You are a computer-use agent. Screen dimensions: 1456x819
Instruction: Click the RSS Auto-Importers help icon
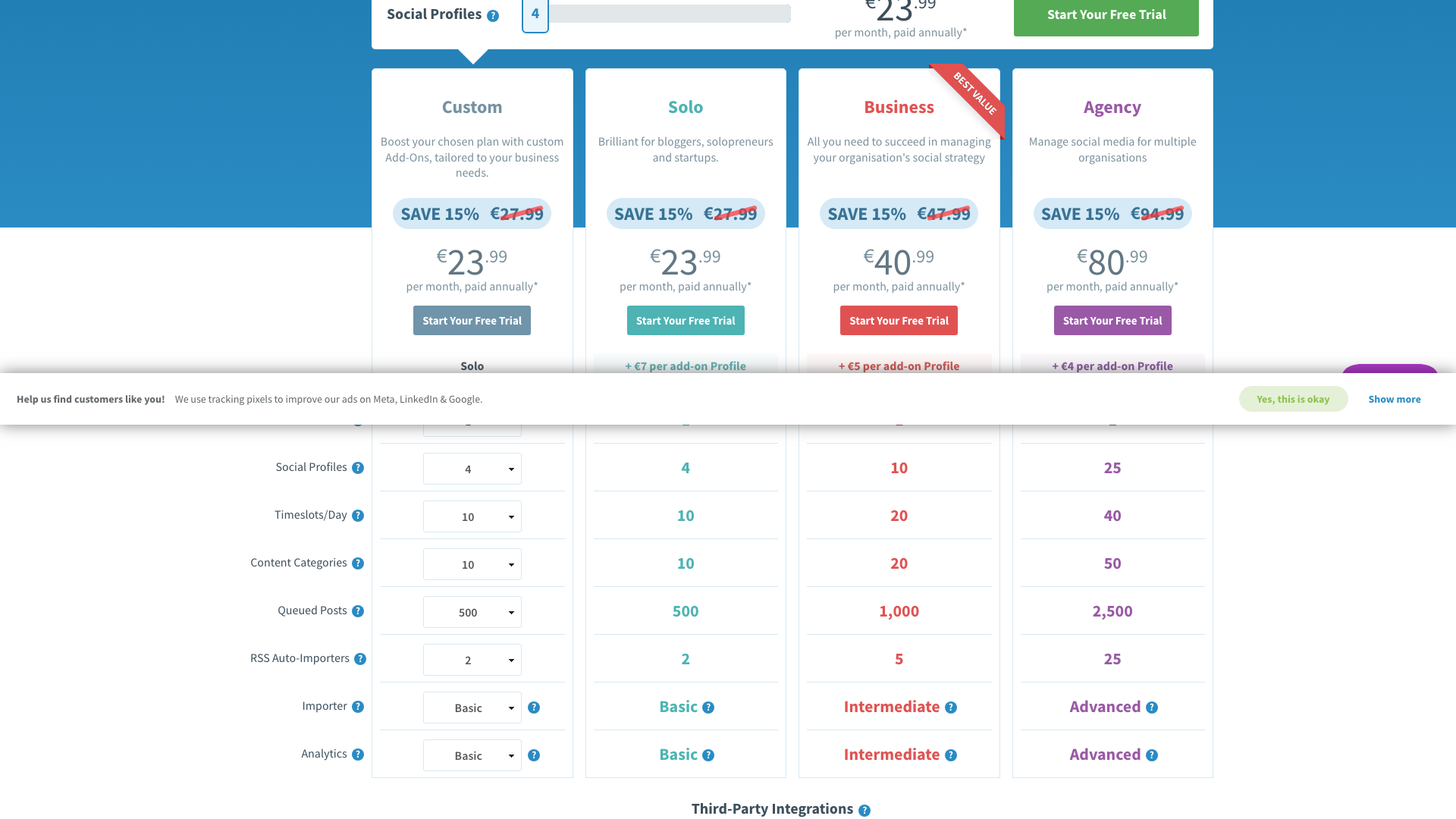pyautogui.click(x=361, y=658)
